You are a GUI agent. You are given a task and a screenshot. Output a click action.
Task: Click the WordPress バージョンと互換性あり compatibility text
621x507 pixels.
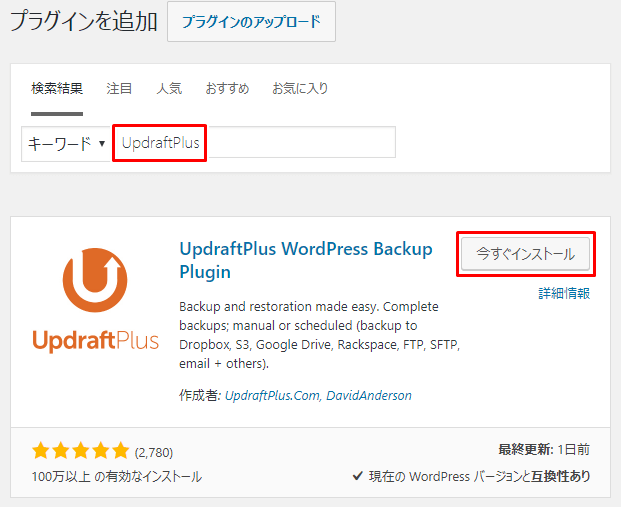[480, 476]
